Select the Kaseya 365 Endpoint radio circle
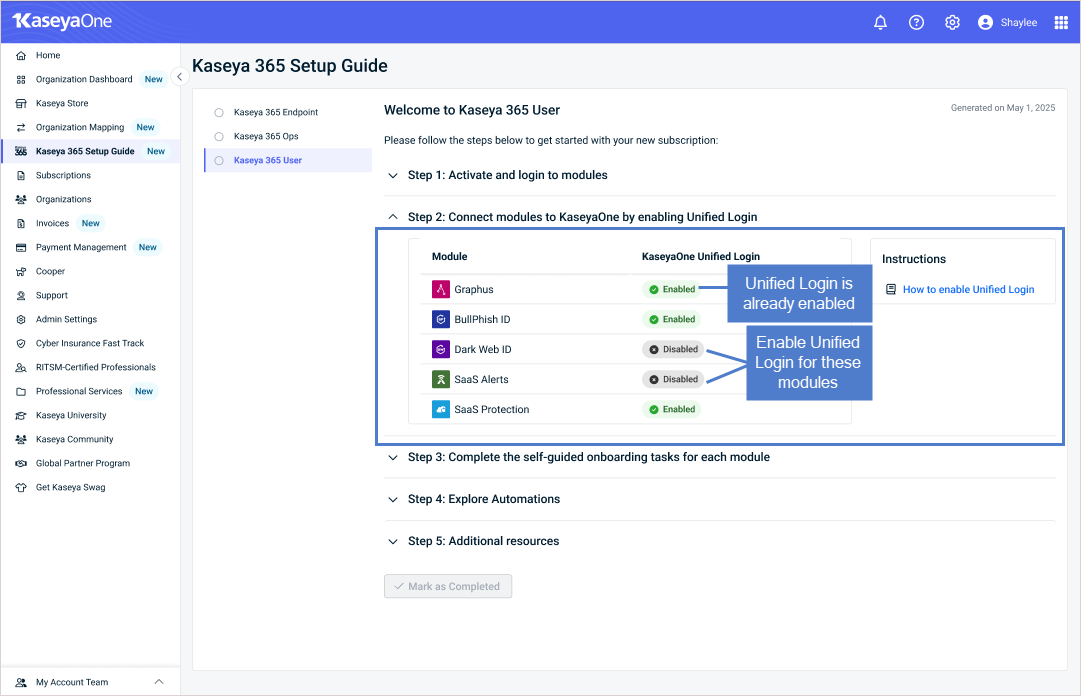 [219, 112]
